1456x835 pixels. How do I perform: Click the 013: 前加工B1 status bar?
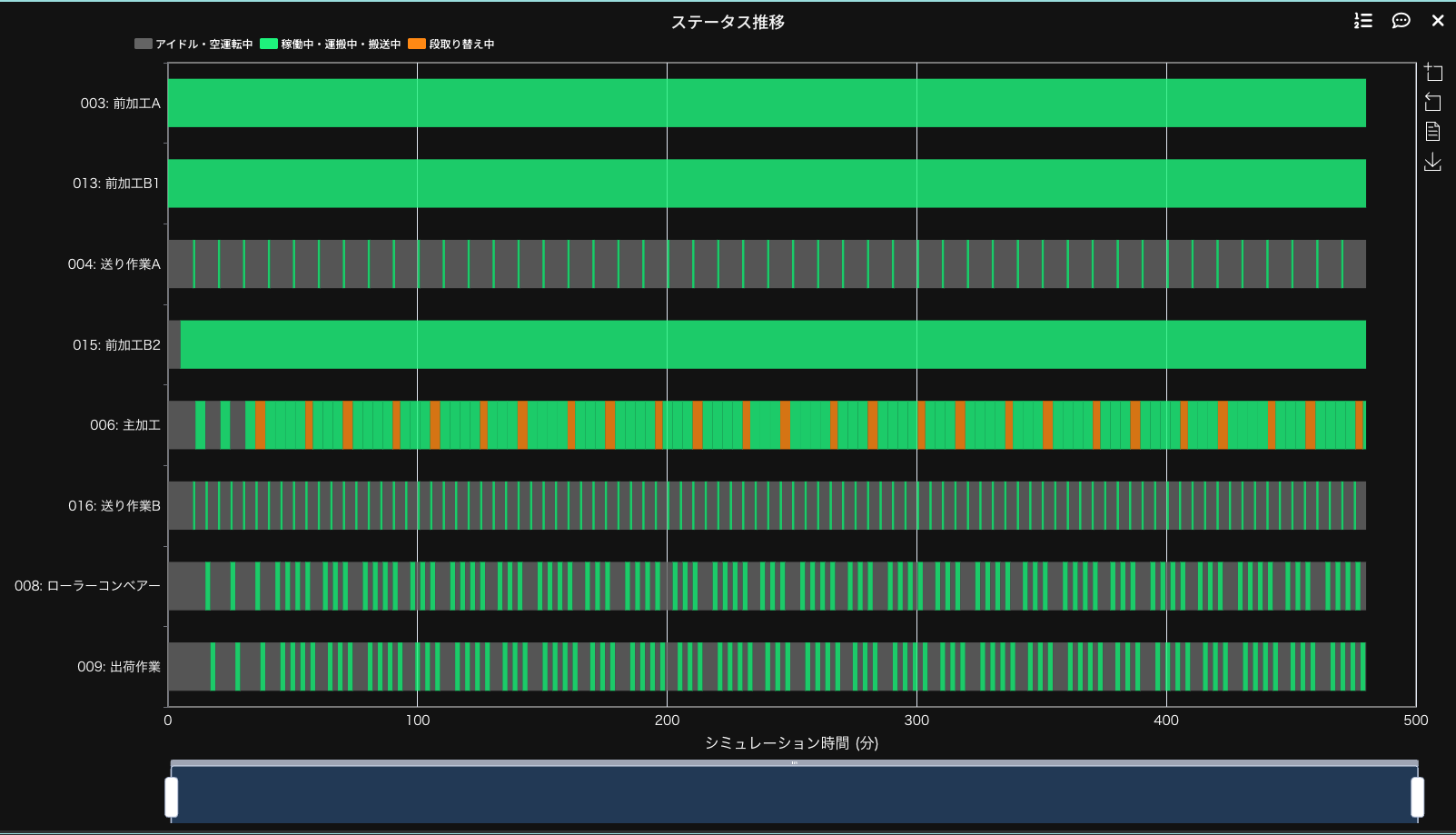[x=767, y=184]
